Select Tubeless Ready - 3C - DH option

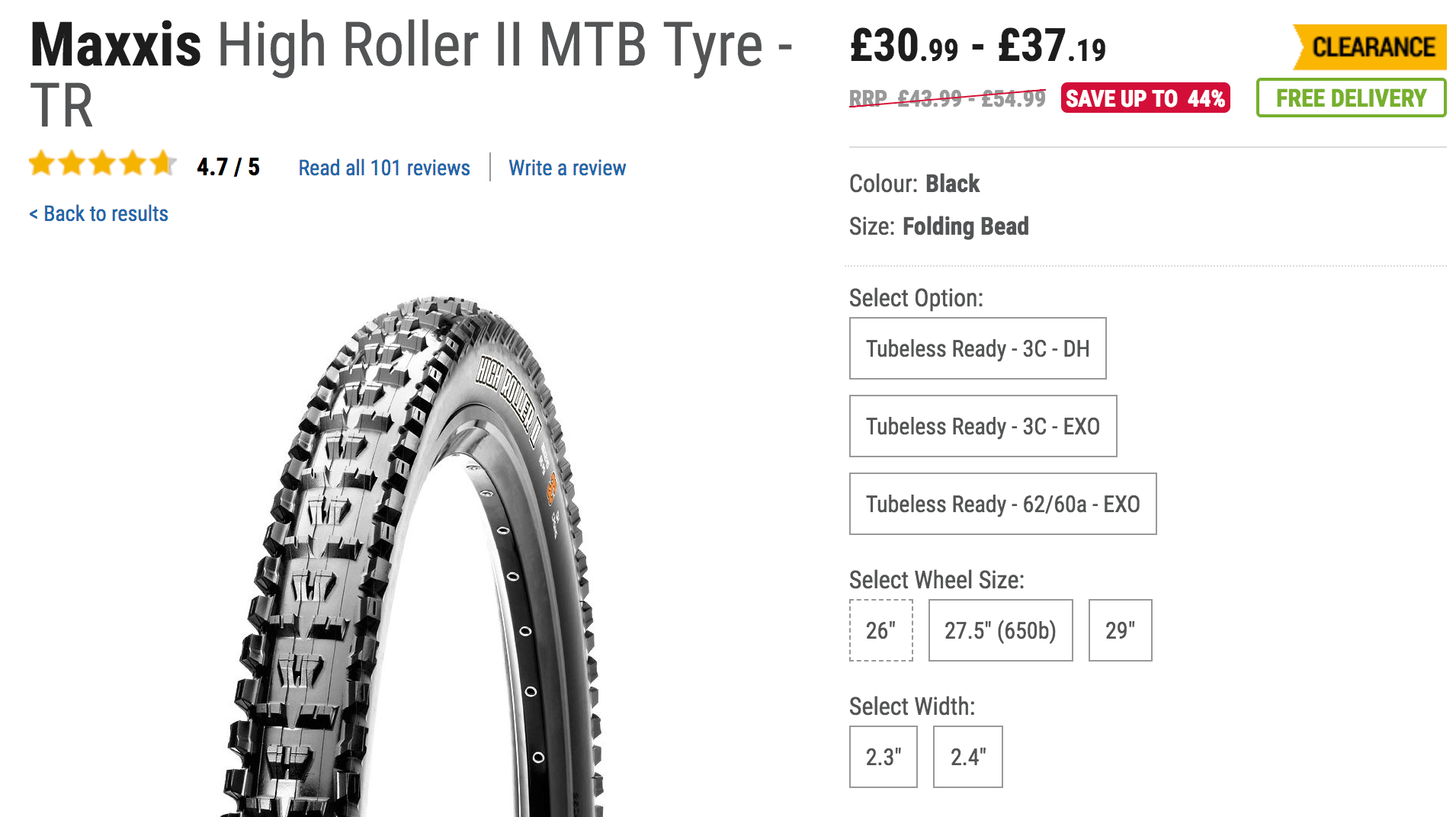click(x=977, y=348)
